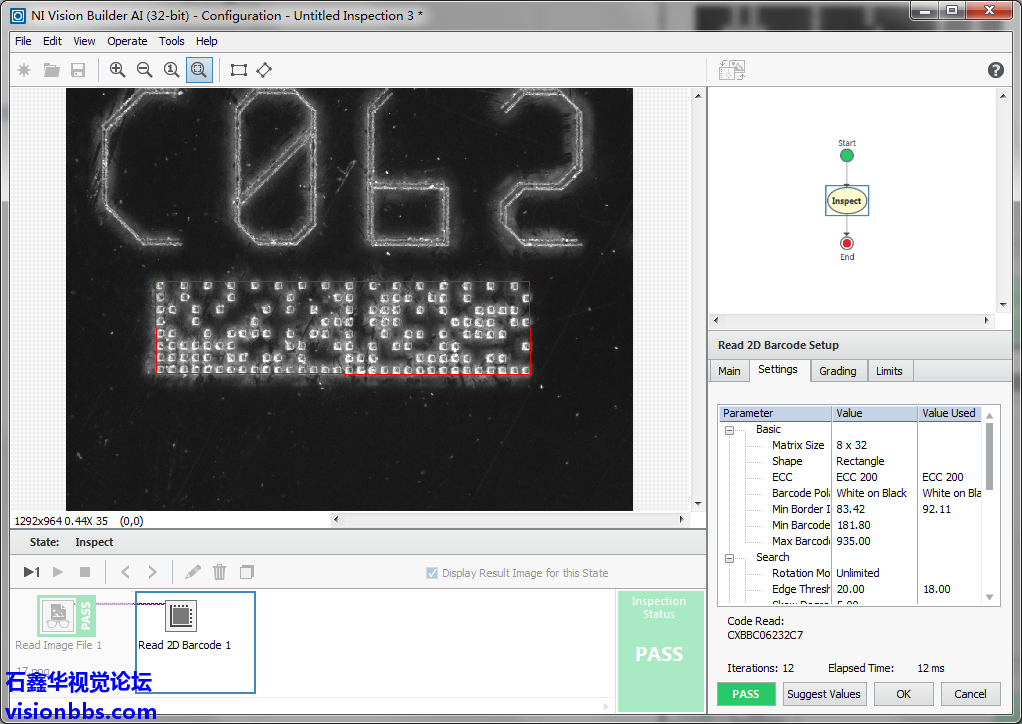The image size is (1022, 724).
Task: Switch to the Main tab
Action: (729, 371)
